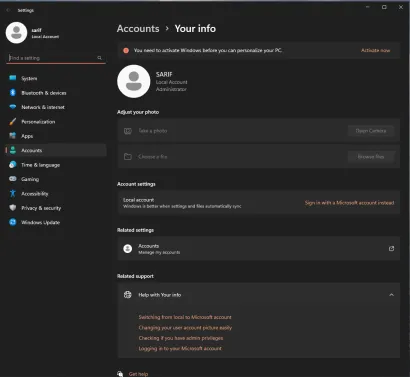Collapse Help with Your info section
Viewport: 410px width, 377px height.
tap(391, 295)
